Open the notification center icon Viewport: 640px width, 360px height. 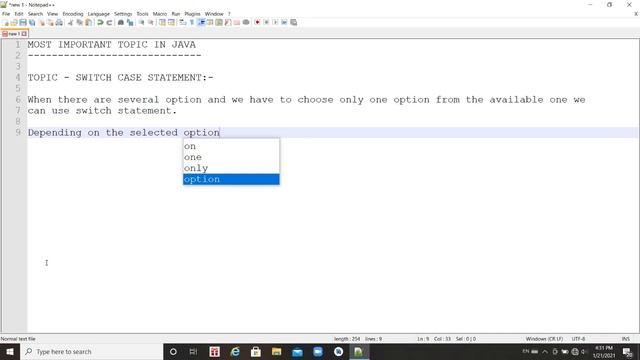coord(627,351)
